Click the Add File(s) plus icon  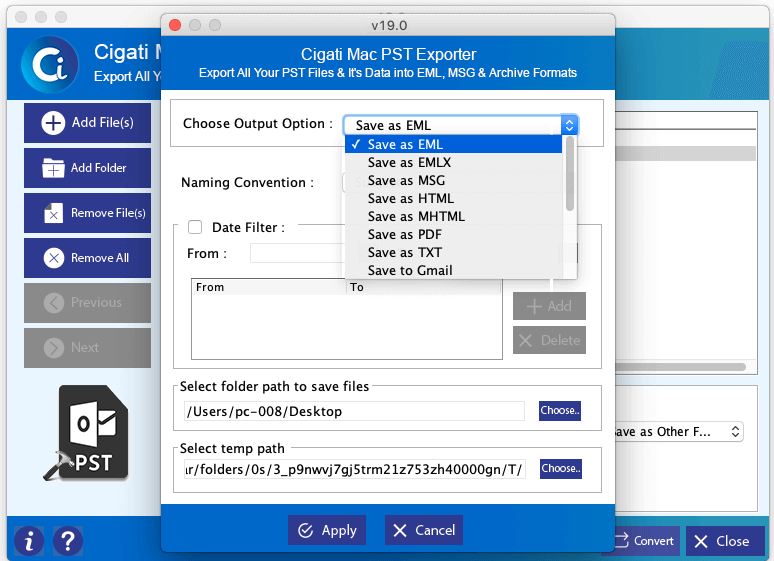click(x=53, y=122)
